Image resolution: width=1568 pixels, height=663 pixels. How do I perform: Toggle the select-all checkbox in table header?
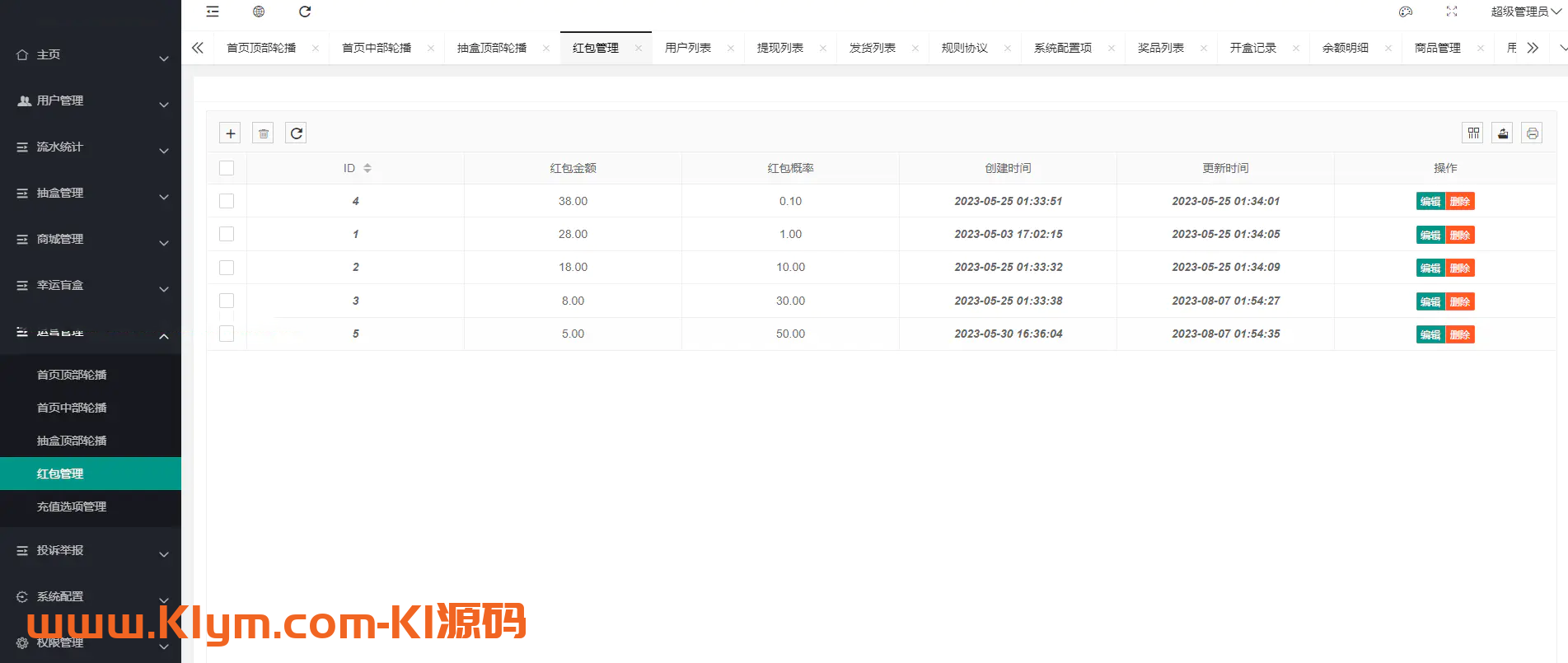pos(227,168)
